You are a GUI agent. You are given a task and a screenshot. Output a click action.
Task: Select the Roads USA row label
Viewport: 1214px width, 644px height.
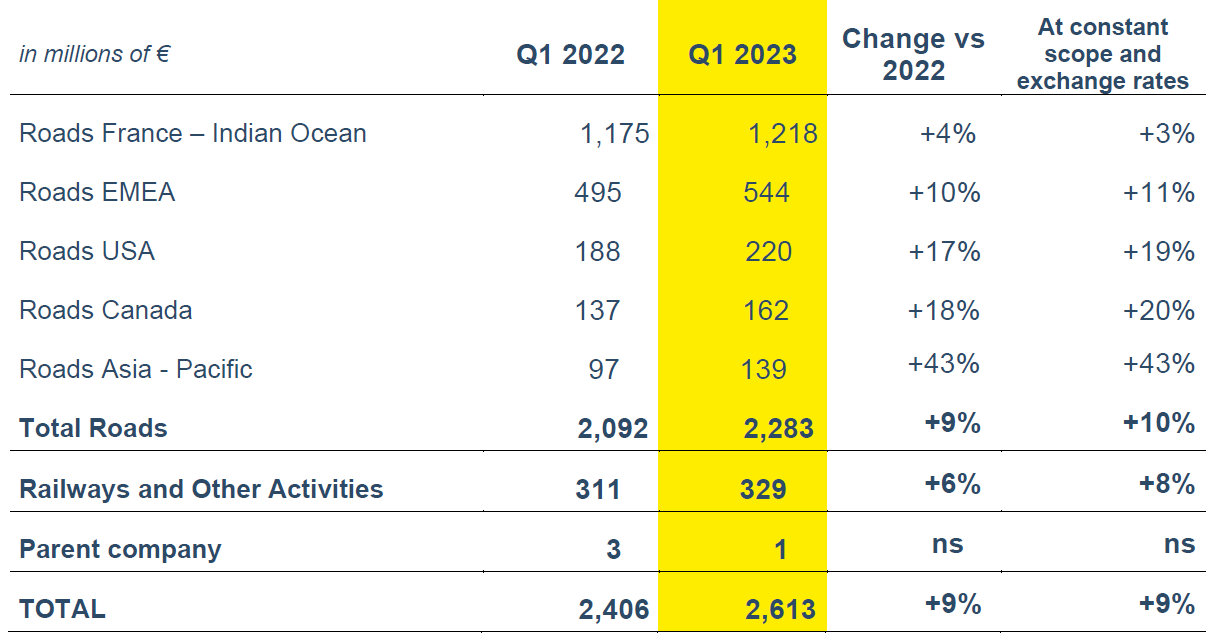(x=87, y=251)
